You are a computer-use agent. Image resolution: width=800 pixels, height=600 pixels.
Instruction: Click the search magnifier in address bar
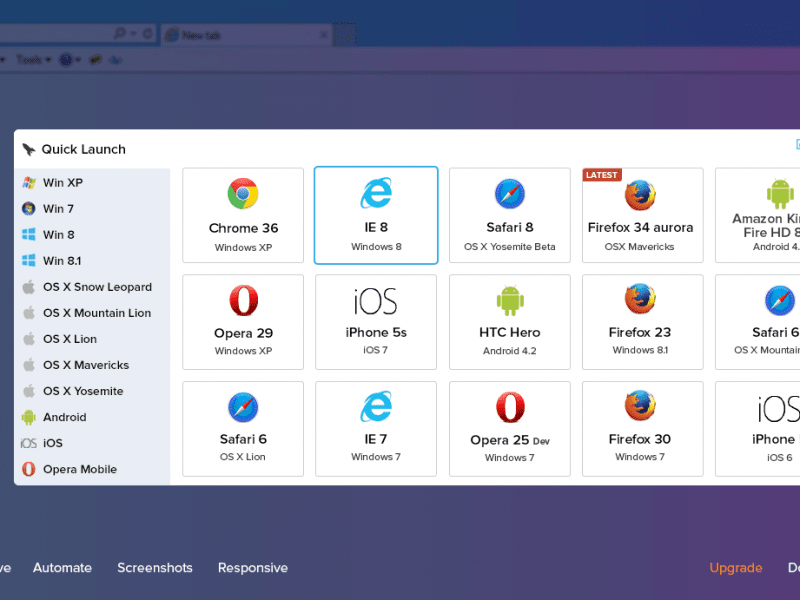pos(119,34)
